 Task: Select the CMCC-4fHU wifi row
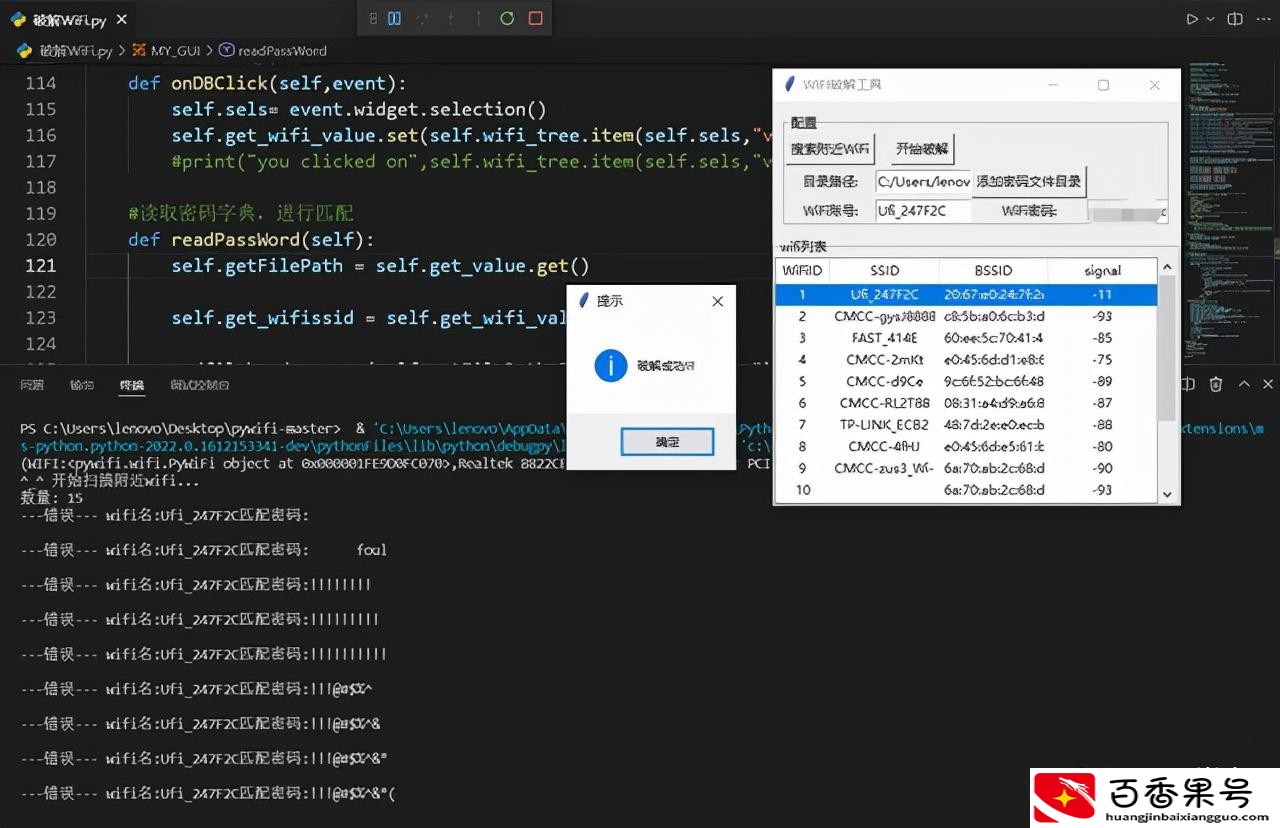tap(966, 446)
